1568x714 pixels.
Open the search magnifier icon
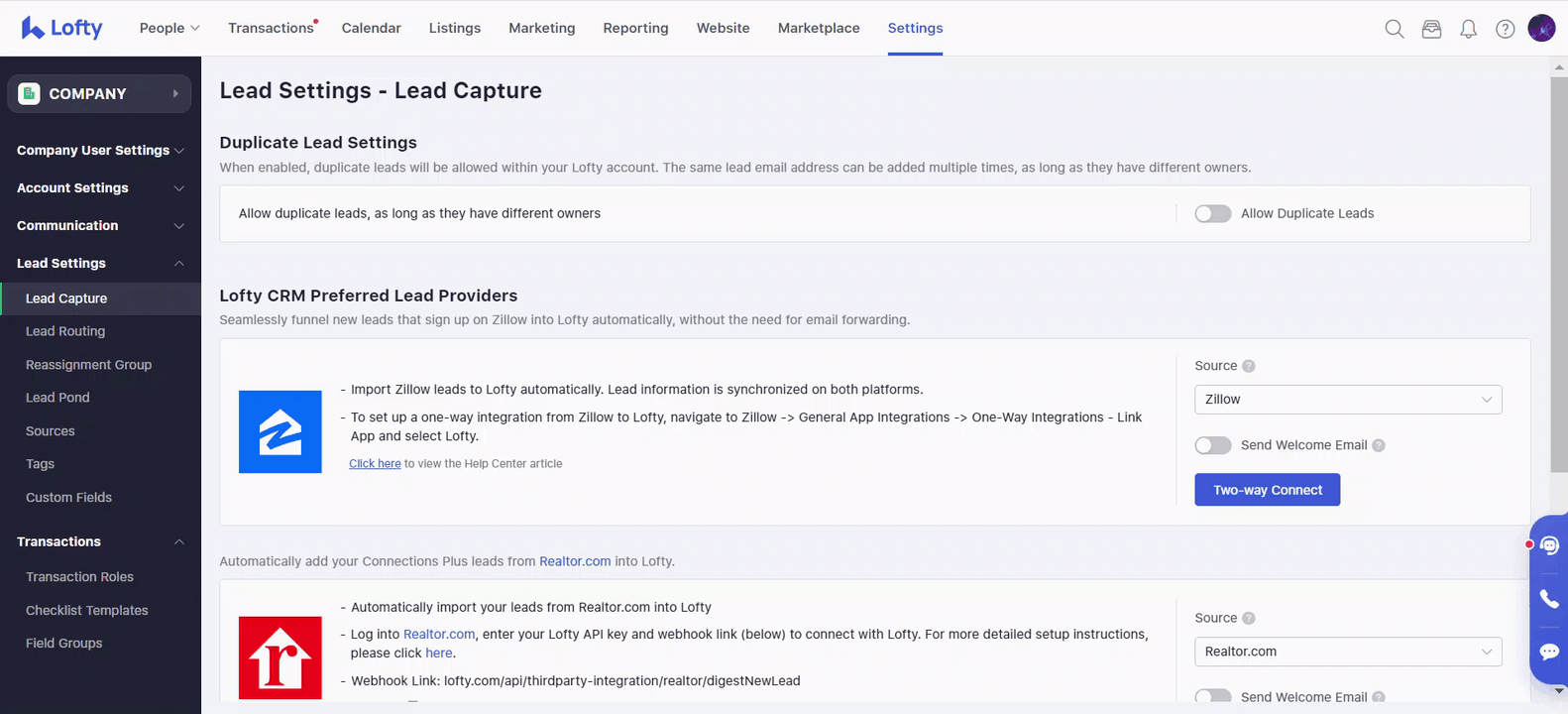pyautogui.click(x=1394, y=29)
